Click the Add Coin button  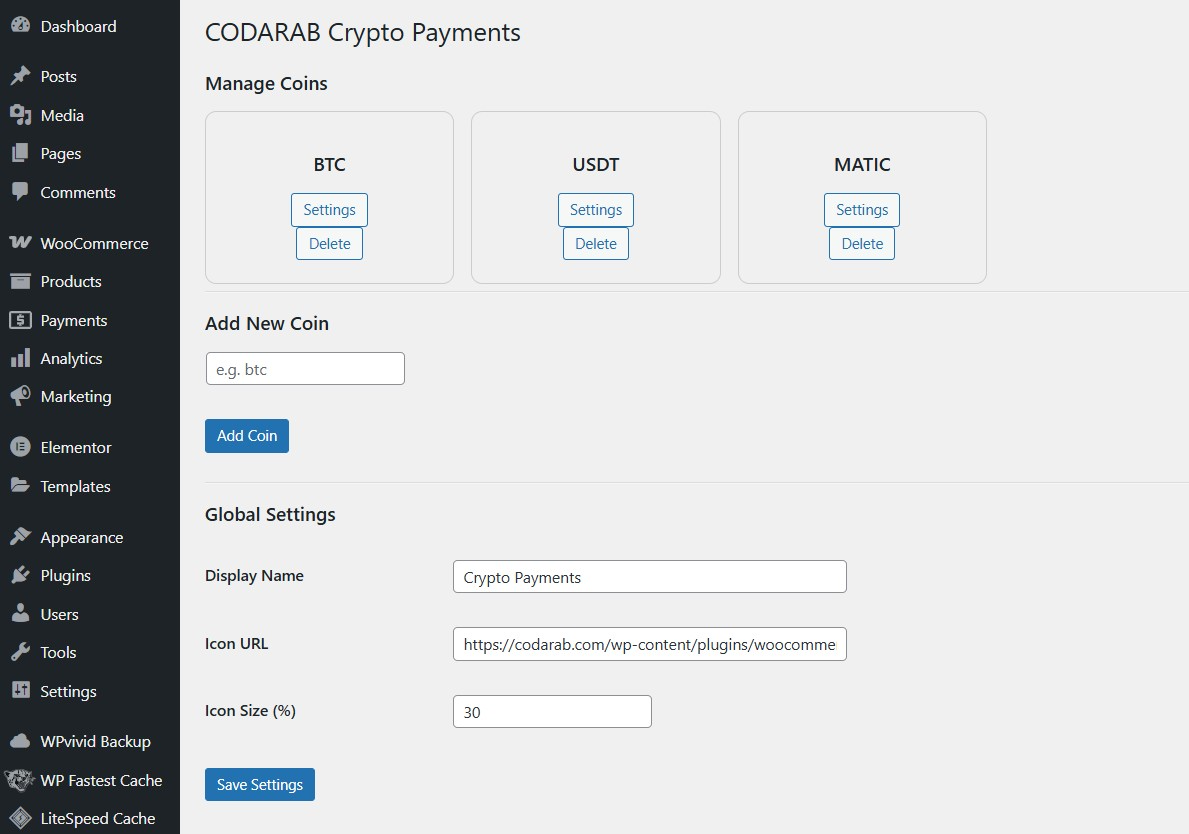246,436
